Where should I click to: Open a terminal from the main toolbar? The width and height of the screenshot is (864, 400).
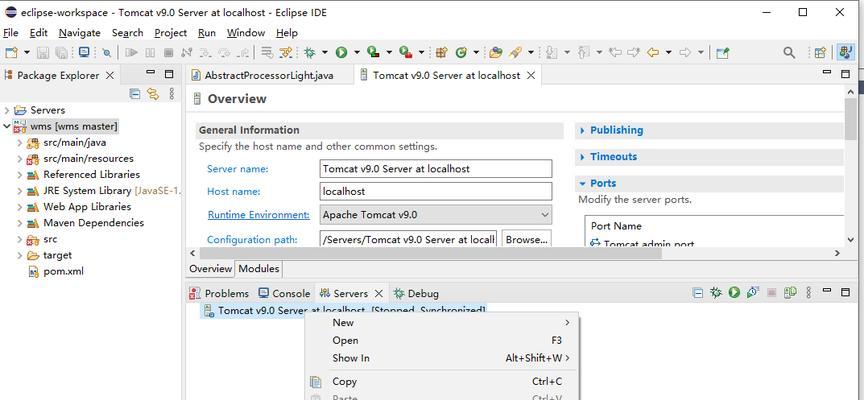[x=84, y=52]
